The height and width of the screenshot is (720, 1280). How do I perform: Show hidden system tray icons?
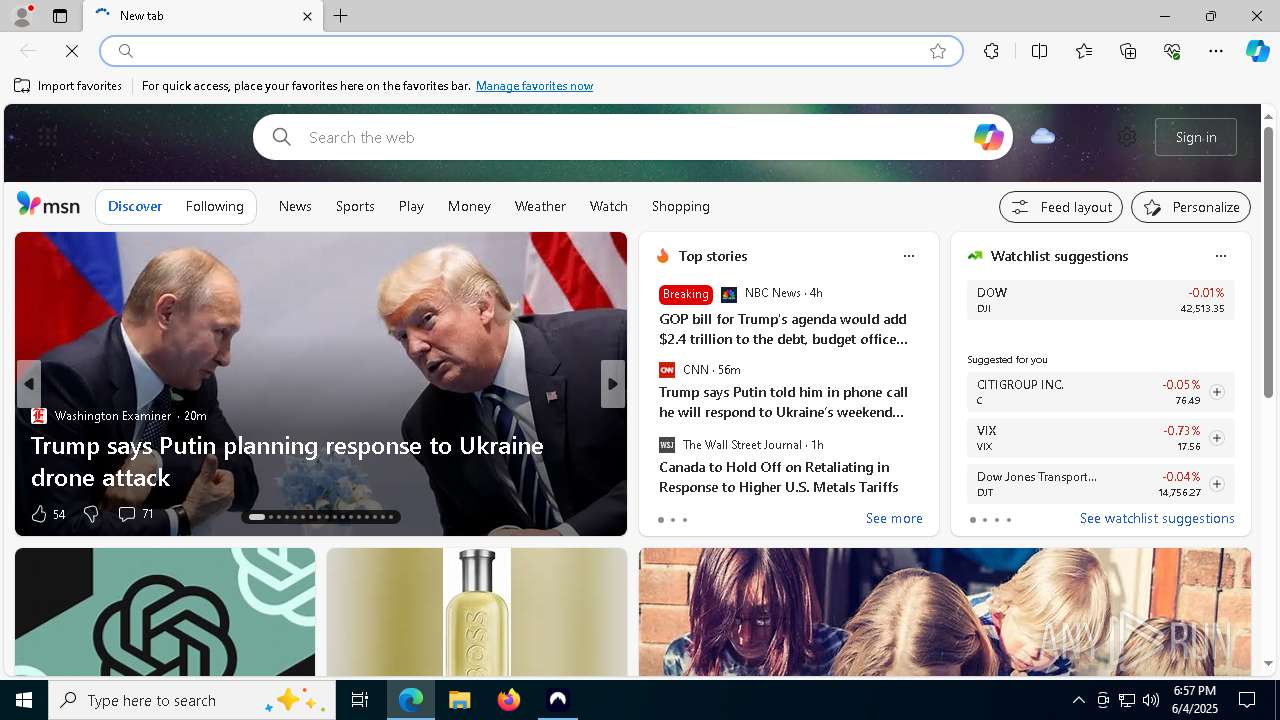(x=1078, y=700)
